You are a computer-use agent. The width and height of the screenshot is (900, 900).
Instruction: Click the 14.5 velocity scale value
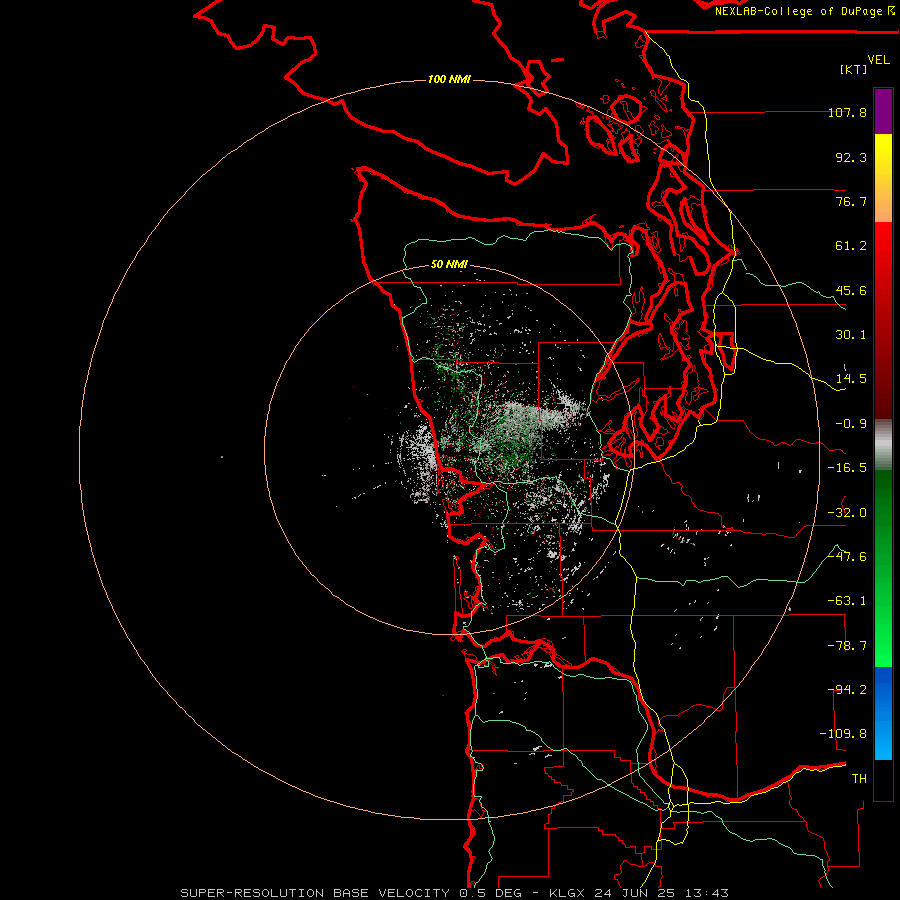click(851, 379)
